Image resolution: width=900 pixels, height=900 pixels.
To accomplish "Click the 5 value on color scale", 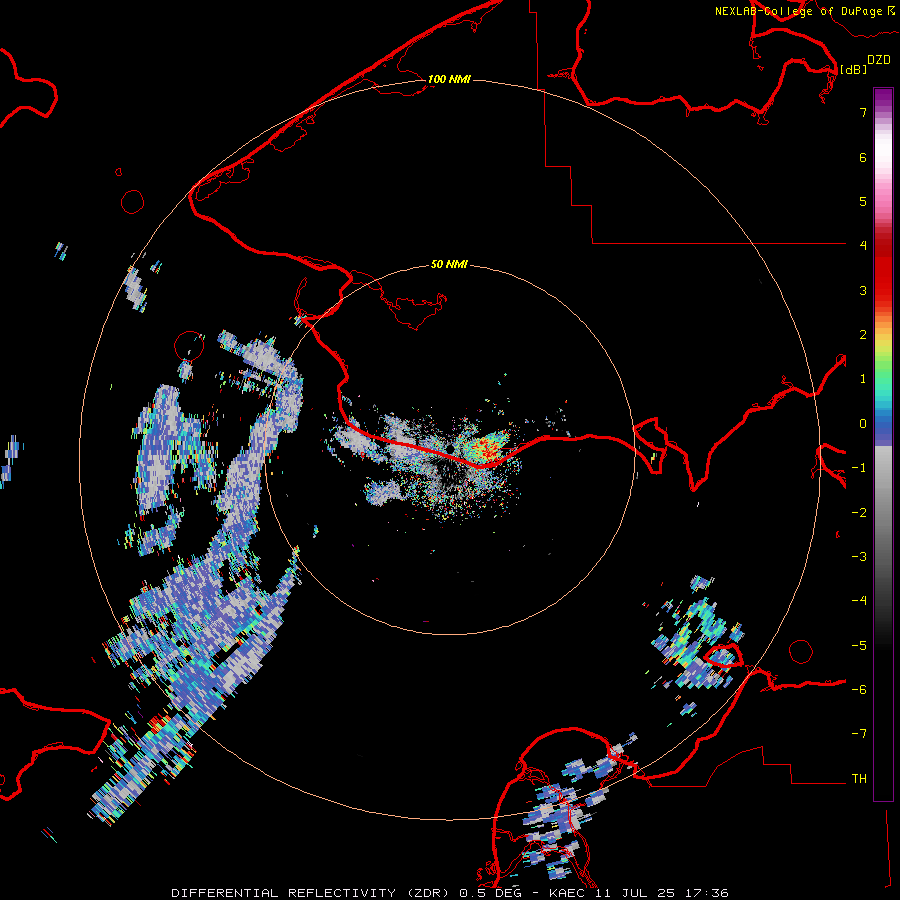I will point(863,201).
